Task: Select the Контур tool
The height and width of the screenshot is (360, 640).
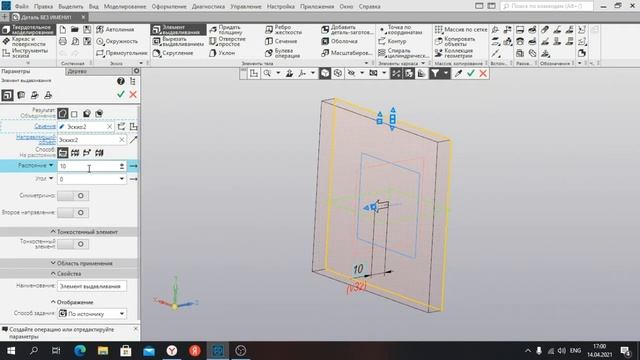Action: coord(392,41)
